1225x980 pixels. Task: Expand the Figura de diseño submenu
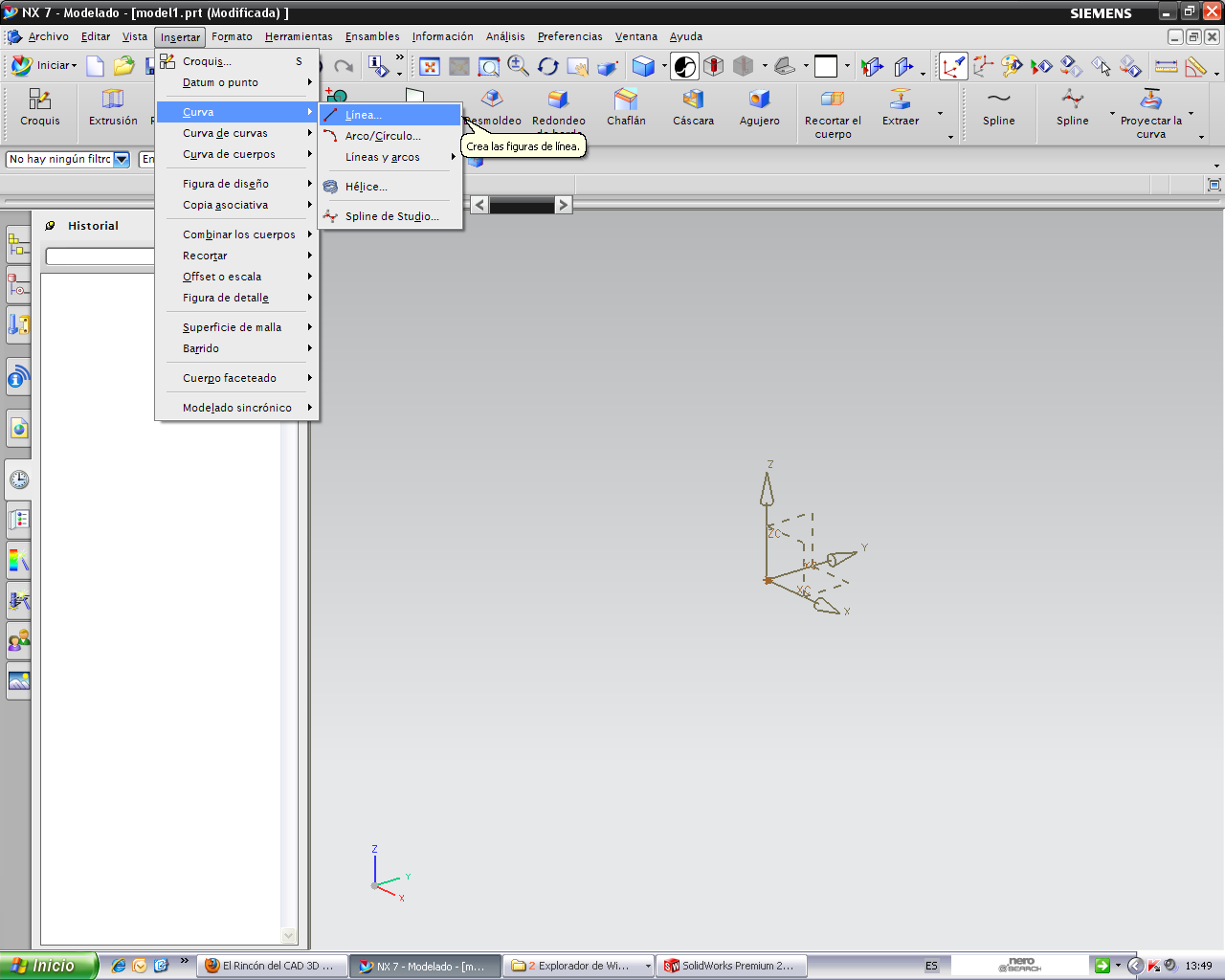(x=237, y=184)
